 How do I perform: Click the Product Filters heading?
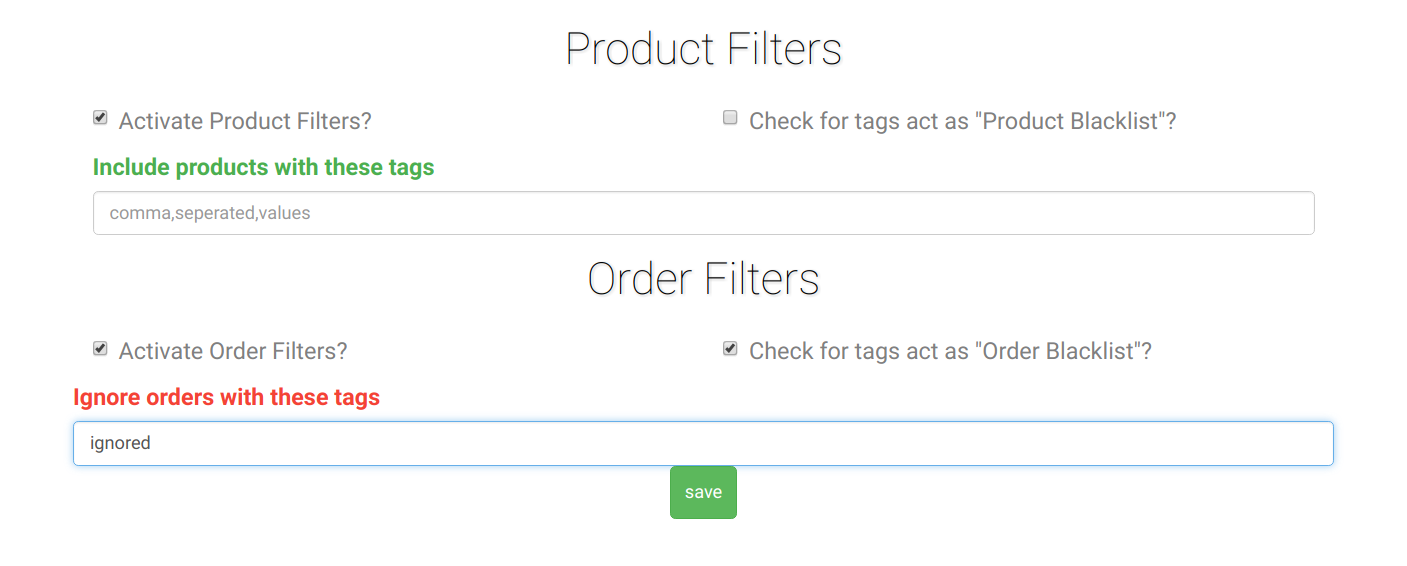[704, 48]
